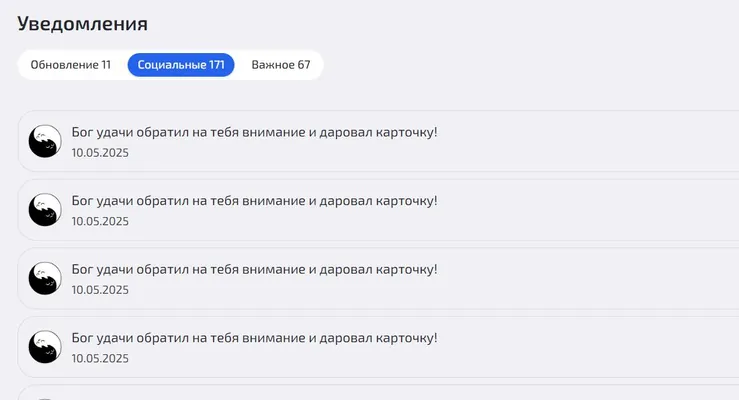Screen dimensions: 739x400
Task: Click the Уведомления page heading
Action: pyautogui.click(x=82, y=24)
